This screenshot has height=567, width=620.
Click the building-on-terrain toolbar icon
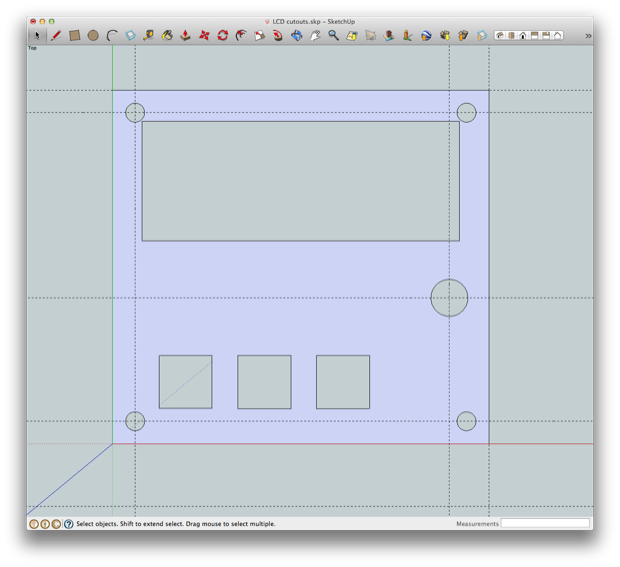389,36
